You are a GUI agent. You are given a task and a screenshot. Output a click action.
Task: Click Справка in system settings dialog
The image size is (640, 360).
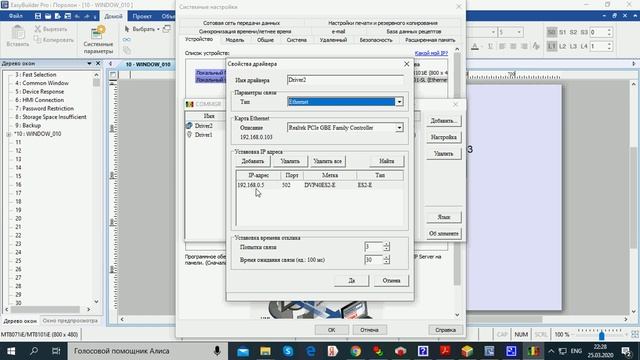pyautogui.click(x=445, y=330)
